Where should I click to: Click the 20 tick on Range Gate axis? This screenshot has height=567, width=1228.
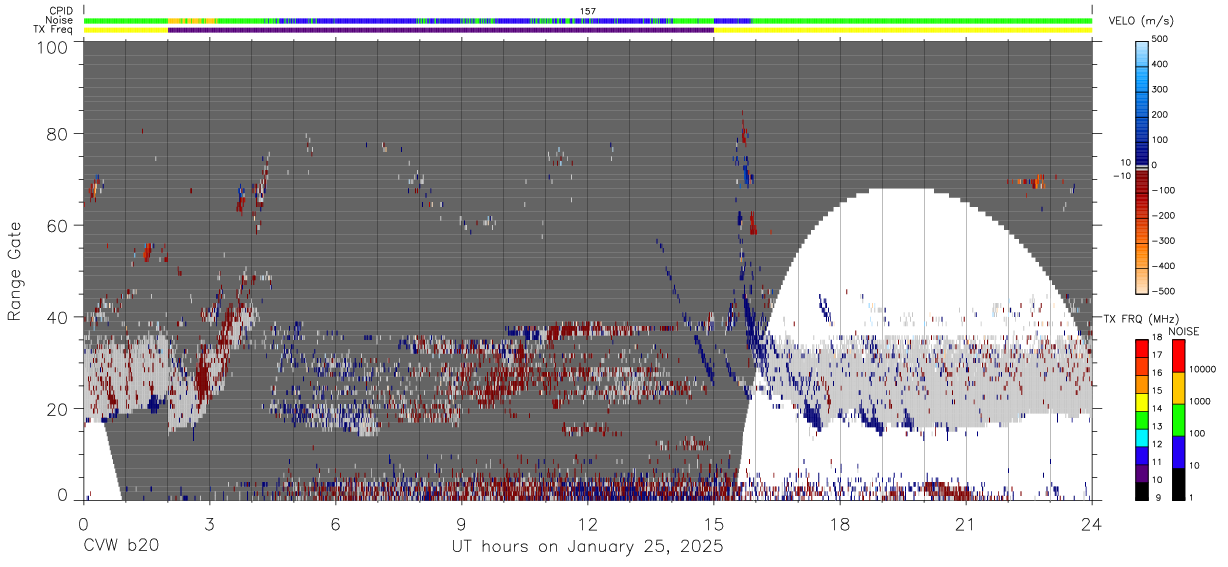tap(58, 409)
